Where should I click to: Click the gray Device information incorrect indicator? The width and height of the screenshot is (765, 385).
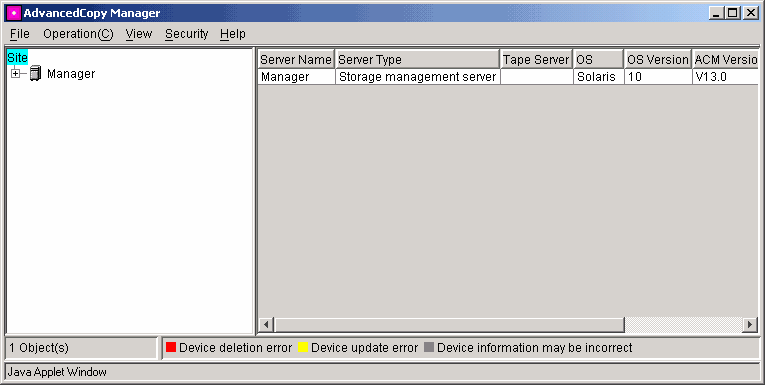point(429,347)
